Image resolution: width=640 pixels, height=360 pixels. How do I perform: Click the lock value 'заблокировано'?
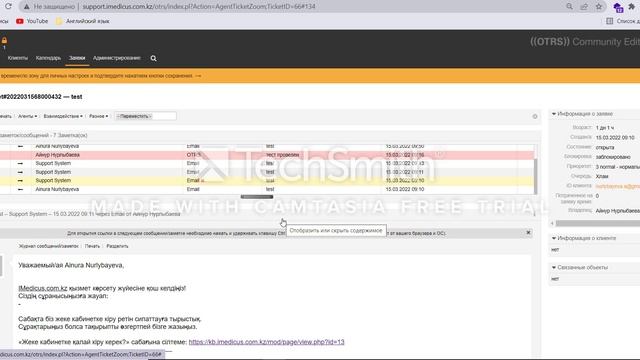(x=613, y=157)
